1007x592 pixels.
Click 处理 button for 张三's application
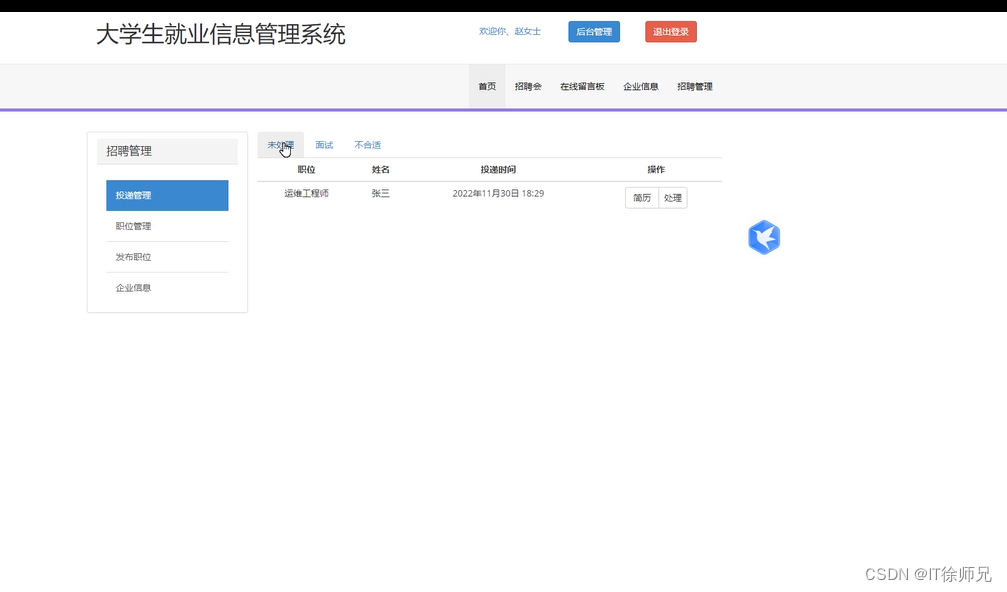672,198
